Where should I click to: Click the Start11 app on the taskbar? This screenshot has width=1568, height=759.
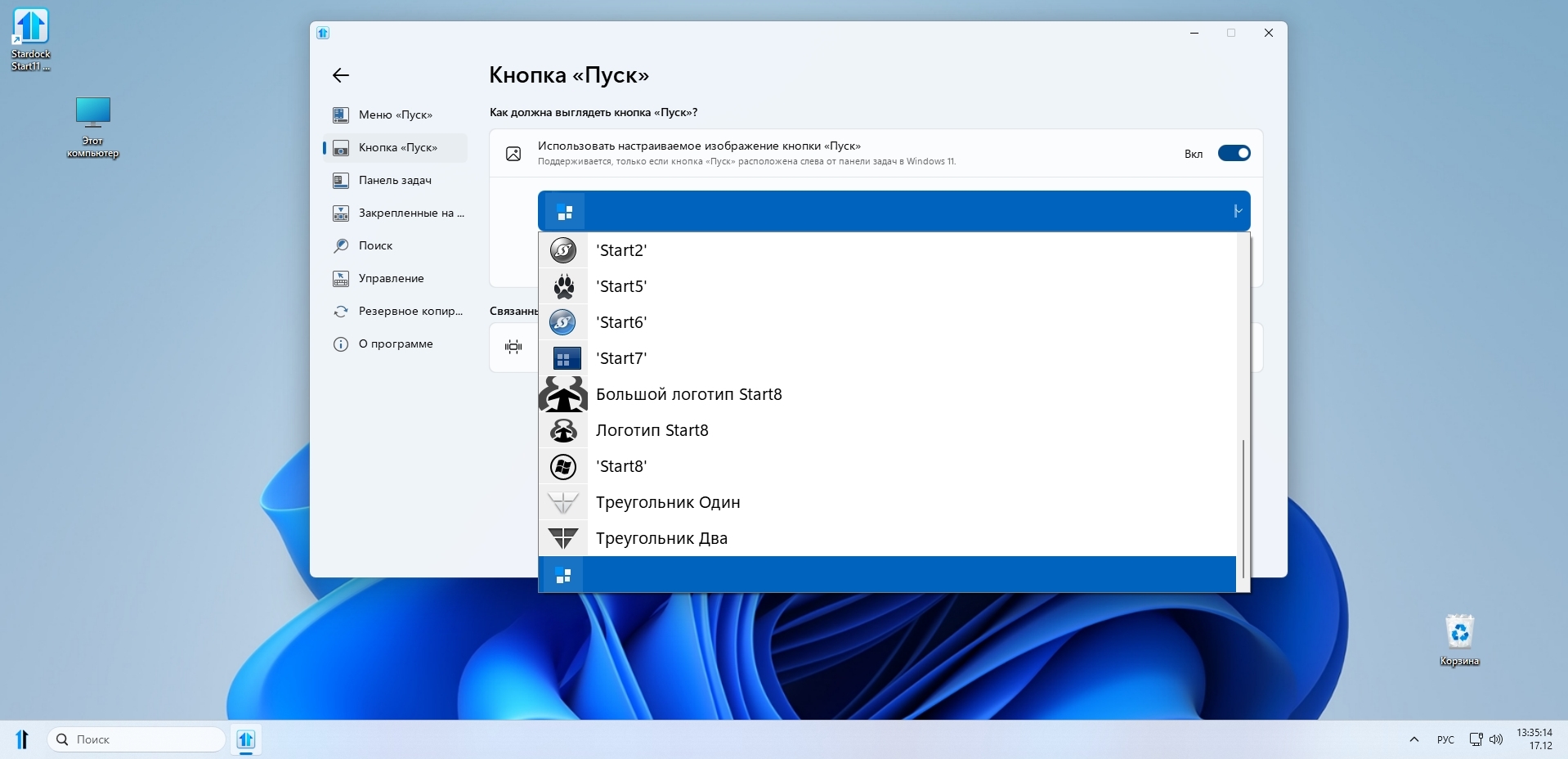[246, 739]
